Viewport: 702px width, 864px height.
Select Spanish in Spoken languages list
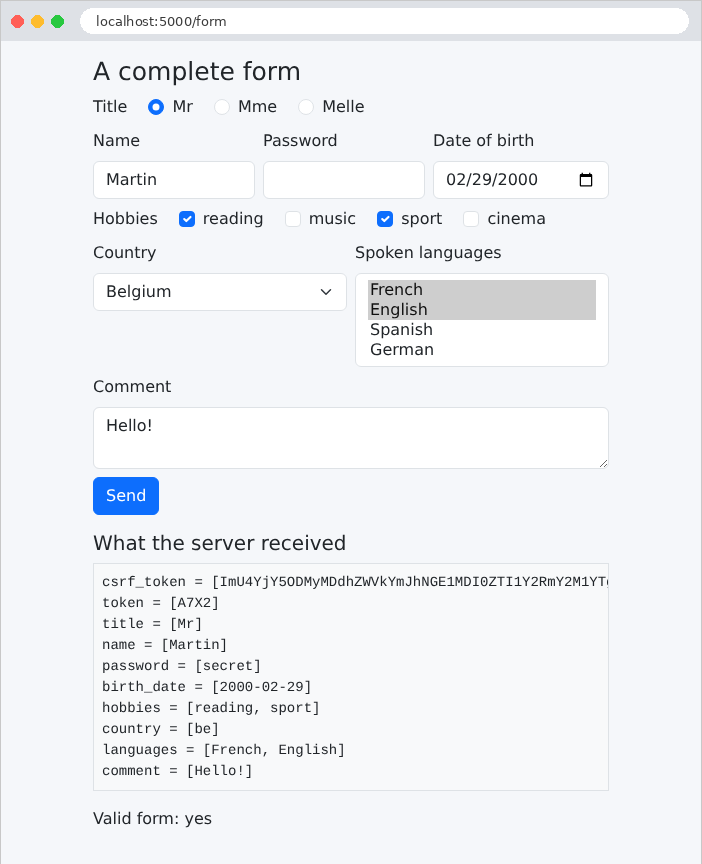pyautogui.click(x=482, y=330)
